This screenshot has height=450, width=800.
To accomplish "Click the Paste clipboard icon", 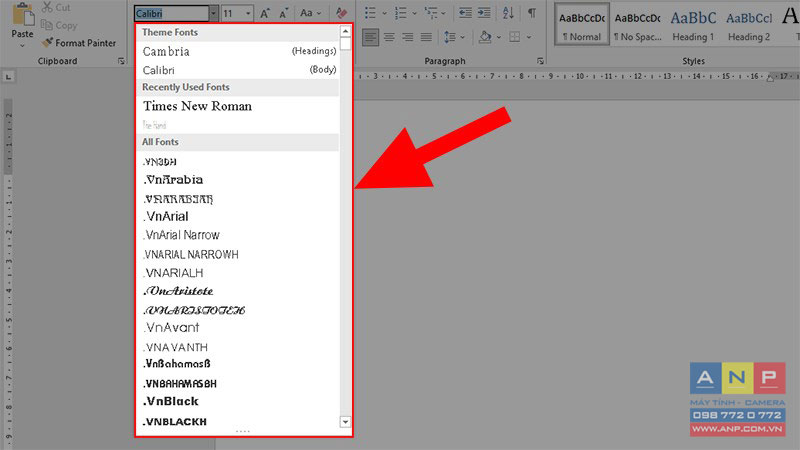I will (x=22, y=14).
